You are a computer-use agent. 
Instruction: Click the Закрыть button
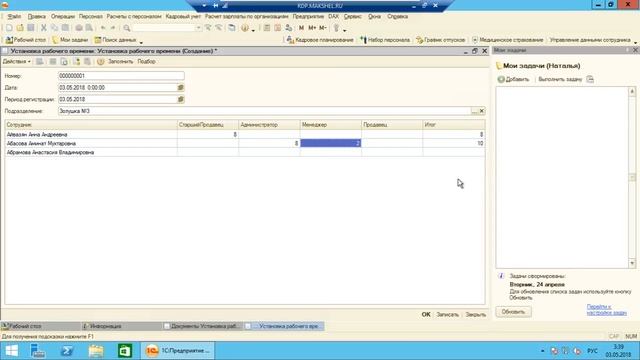[476, 314]
